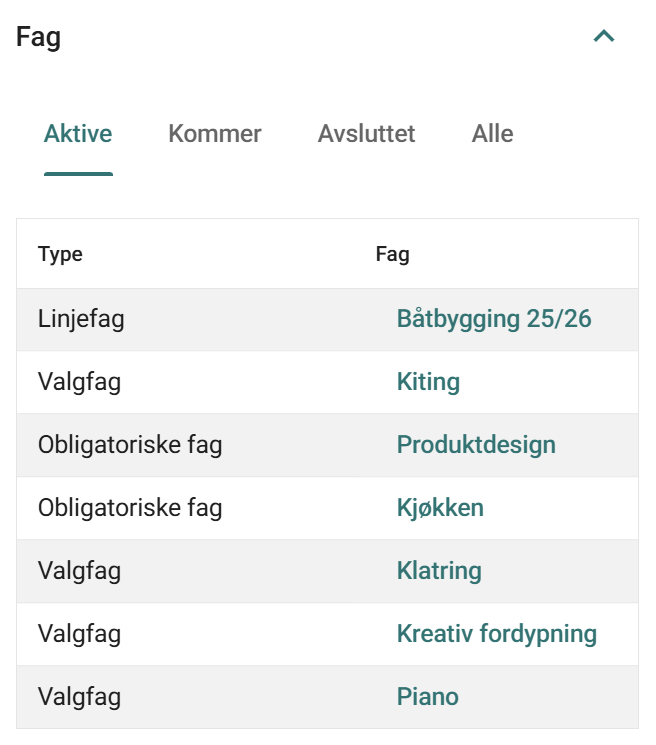Collapse the Fag section chevron
The image size is (656, 745).
pos(604,37)
